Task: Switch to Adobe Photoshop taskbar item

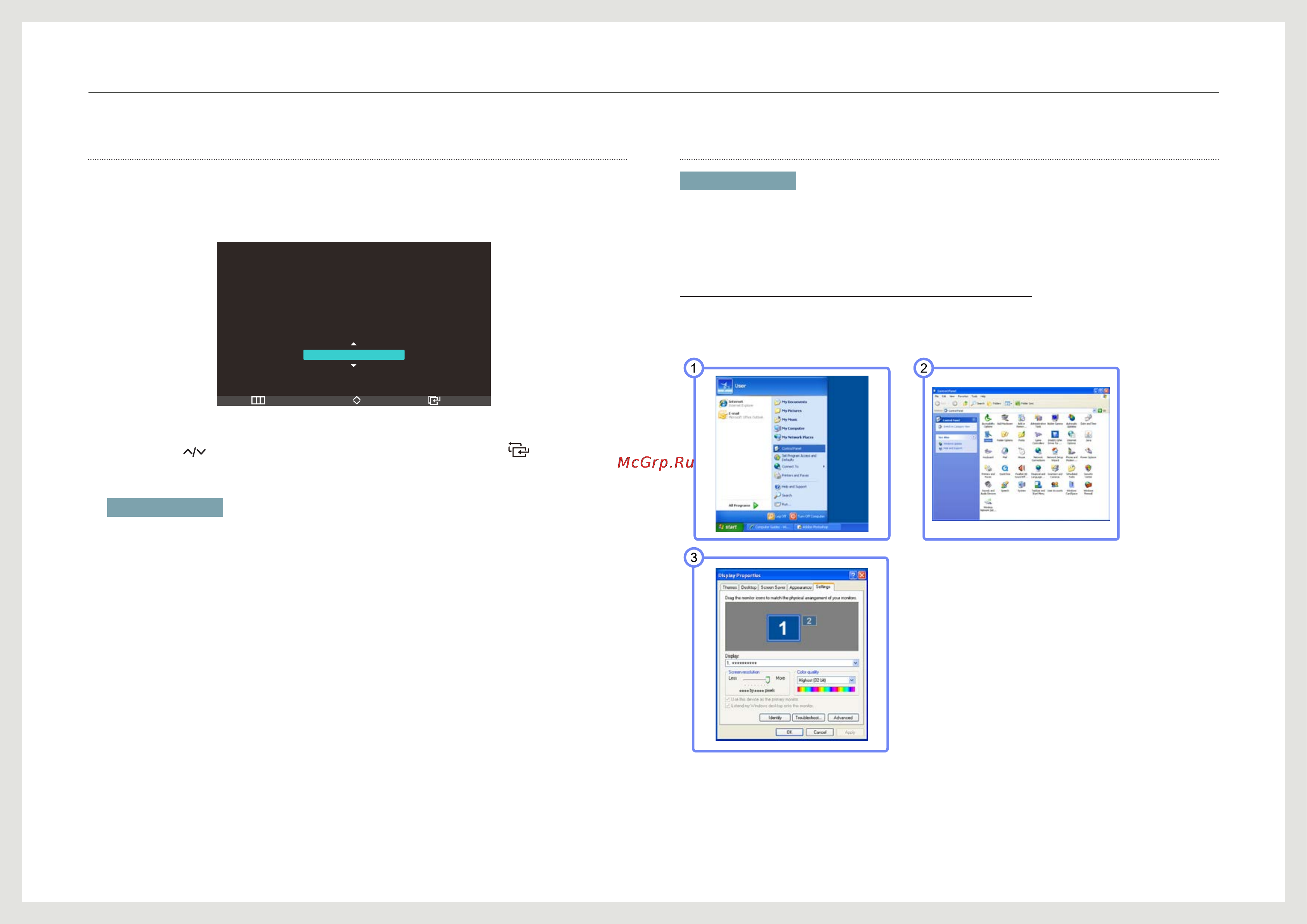Action: tap(817, 527)
